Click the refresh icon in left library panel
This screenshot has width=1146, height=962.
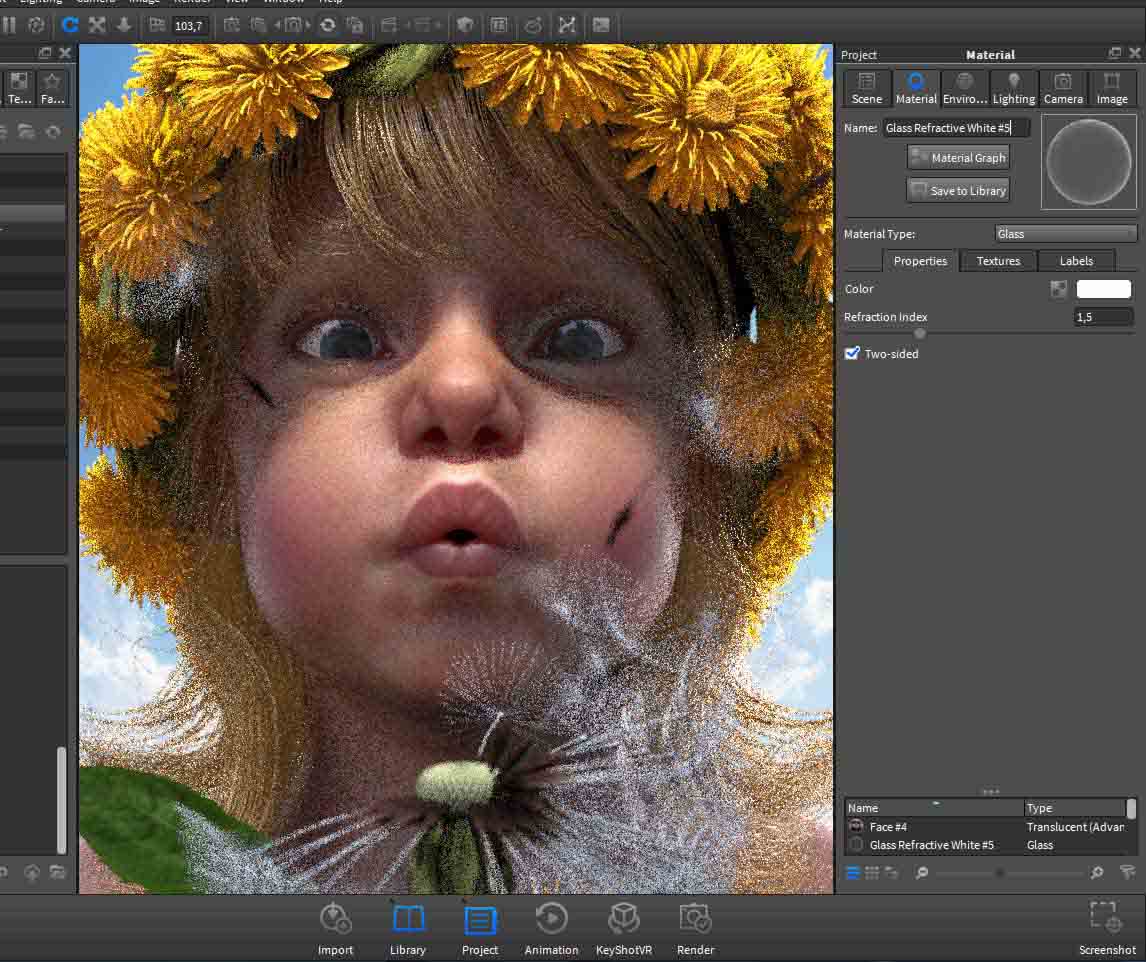coord(53,132)
